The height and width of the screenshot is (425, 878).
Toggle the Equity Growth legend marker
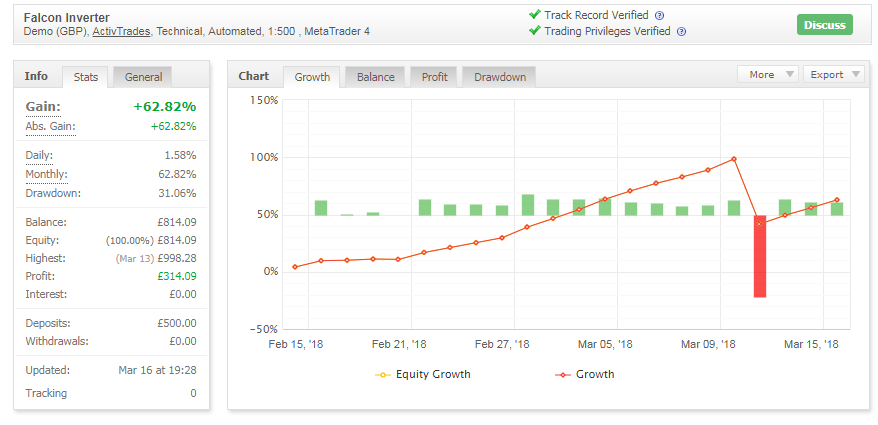(383, 375)
